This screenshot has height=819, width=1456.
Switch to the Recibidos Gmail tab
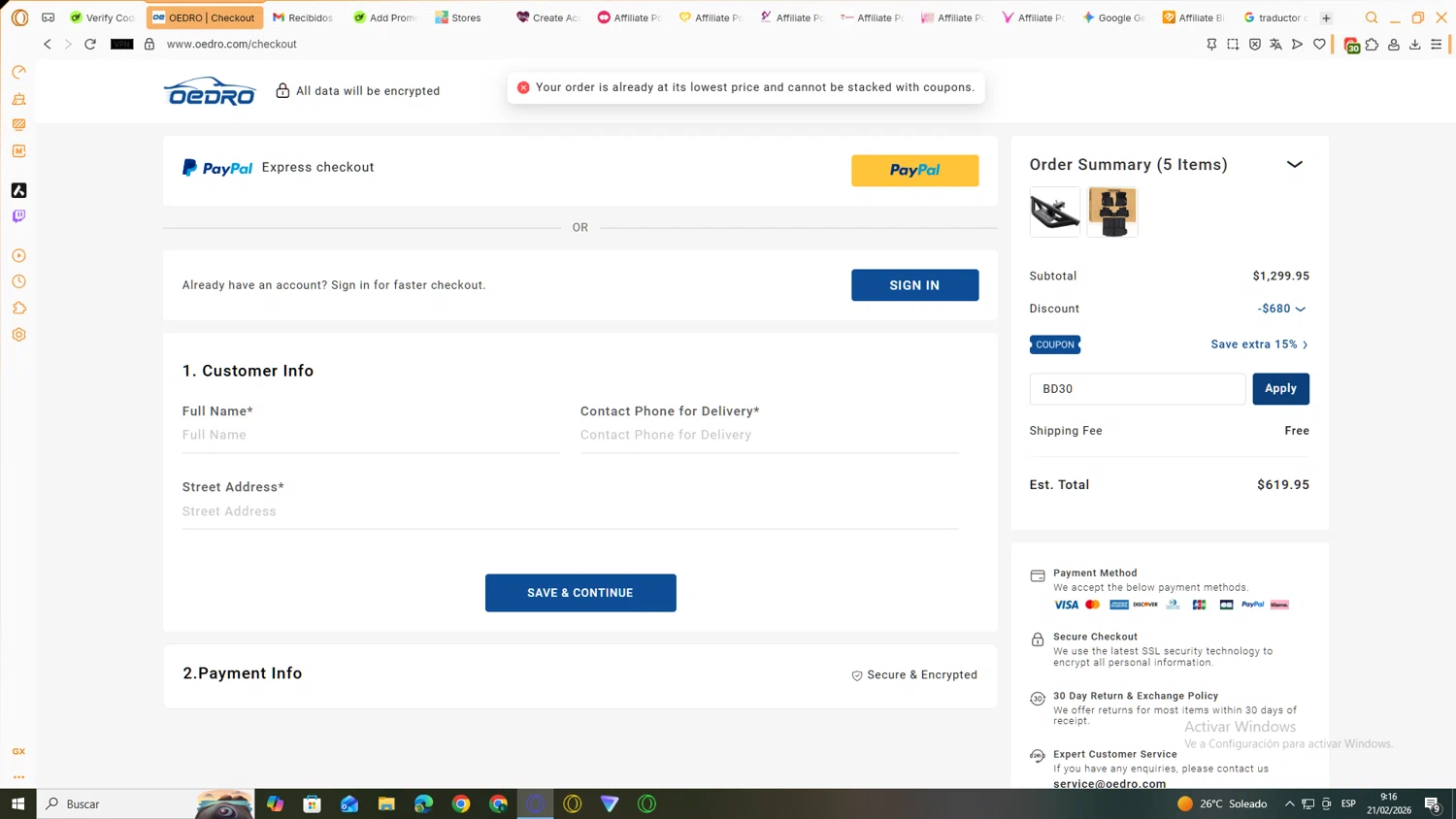(x=303, y=17)
